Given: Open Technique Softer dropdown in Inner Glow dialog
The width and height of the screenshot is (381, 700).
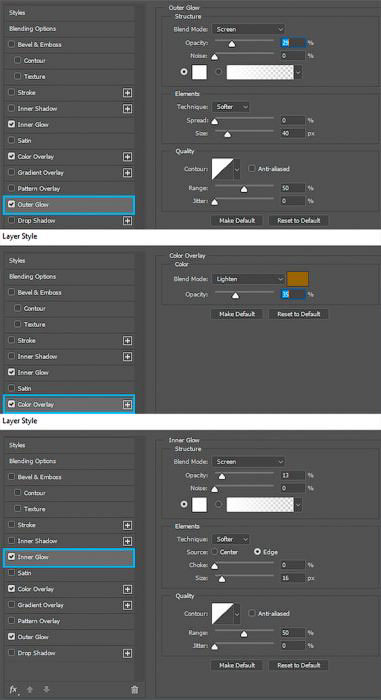Looking at the screenshot, I should click(231, 539).
